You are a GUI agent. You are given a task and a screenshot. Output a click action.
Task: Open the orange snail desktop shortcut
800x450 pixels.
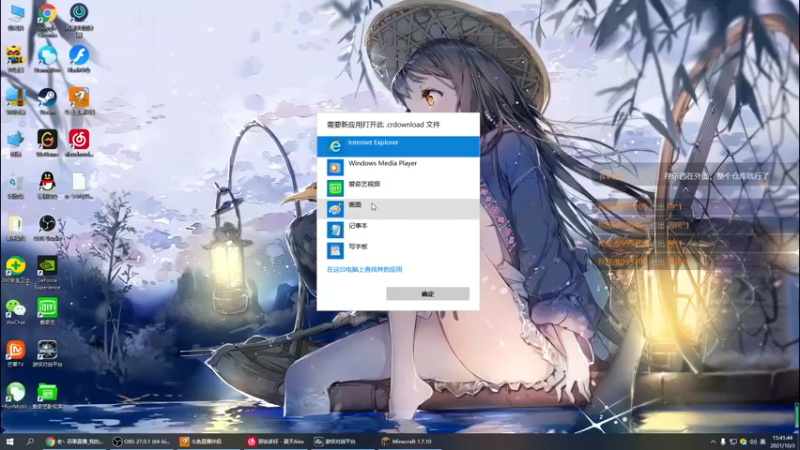79,101
